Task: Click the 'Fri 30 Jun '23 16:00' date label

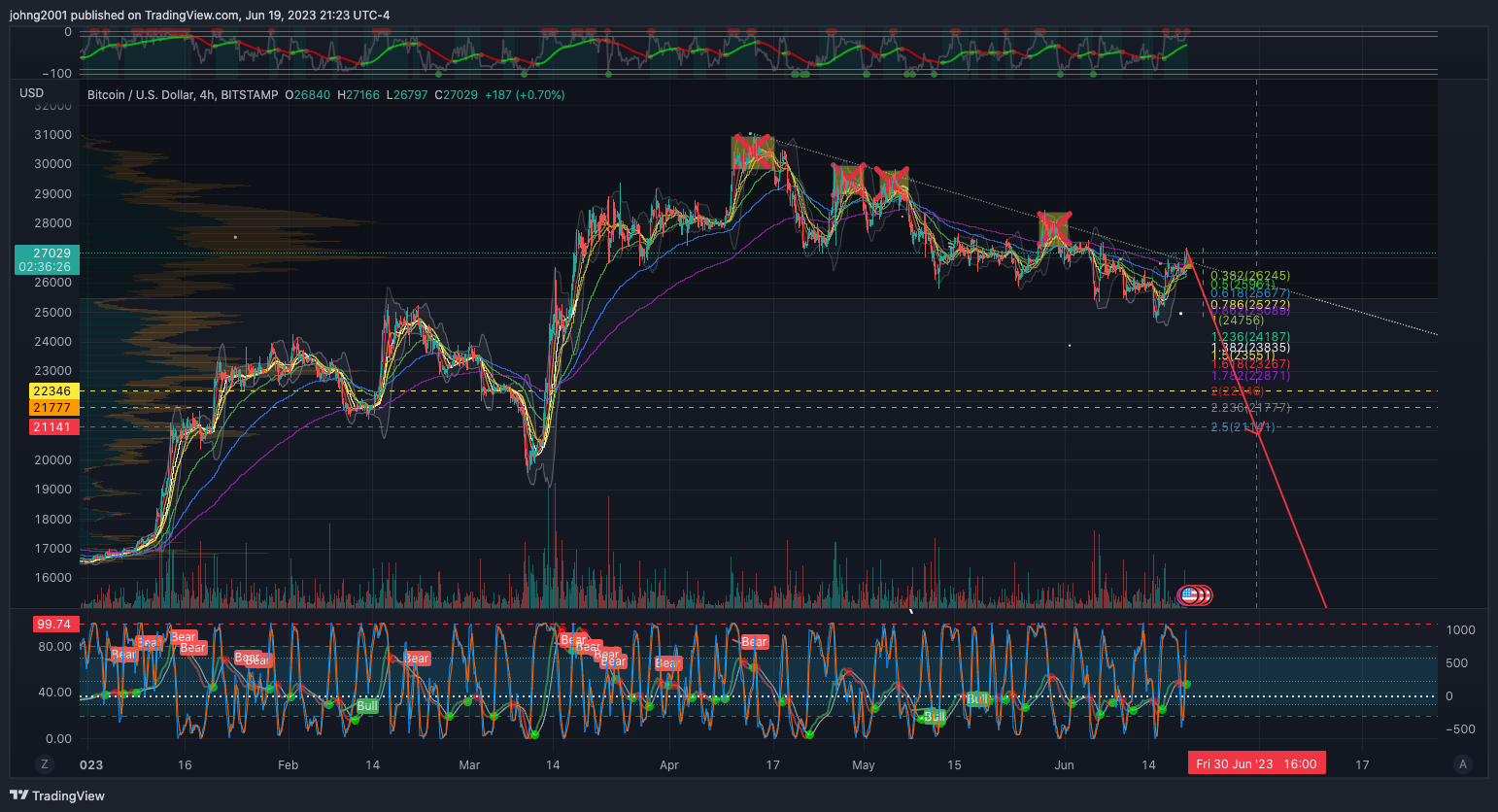Action: 1256,763
